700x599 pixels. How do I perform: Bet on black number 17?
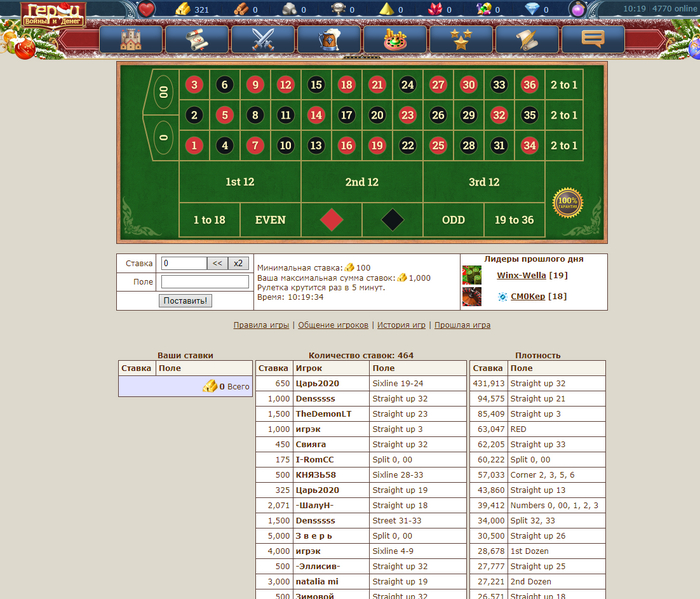(x=346, y=115)
